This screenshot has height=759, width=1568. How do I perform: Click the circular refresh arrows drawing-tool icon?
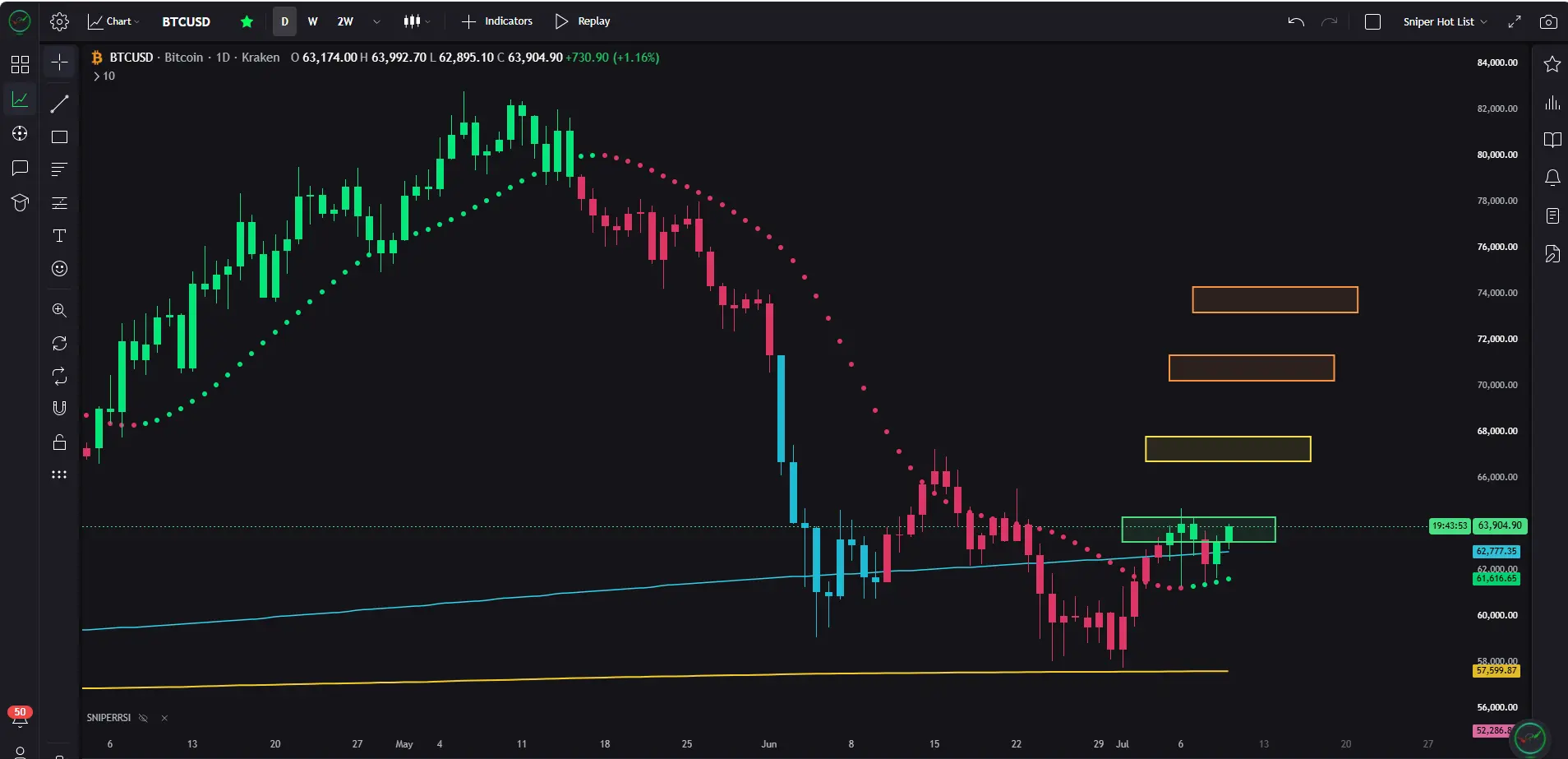click(x=59, y=343)
